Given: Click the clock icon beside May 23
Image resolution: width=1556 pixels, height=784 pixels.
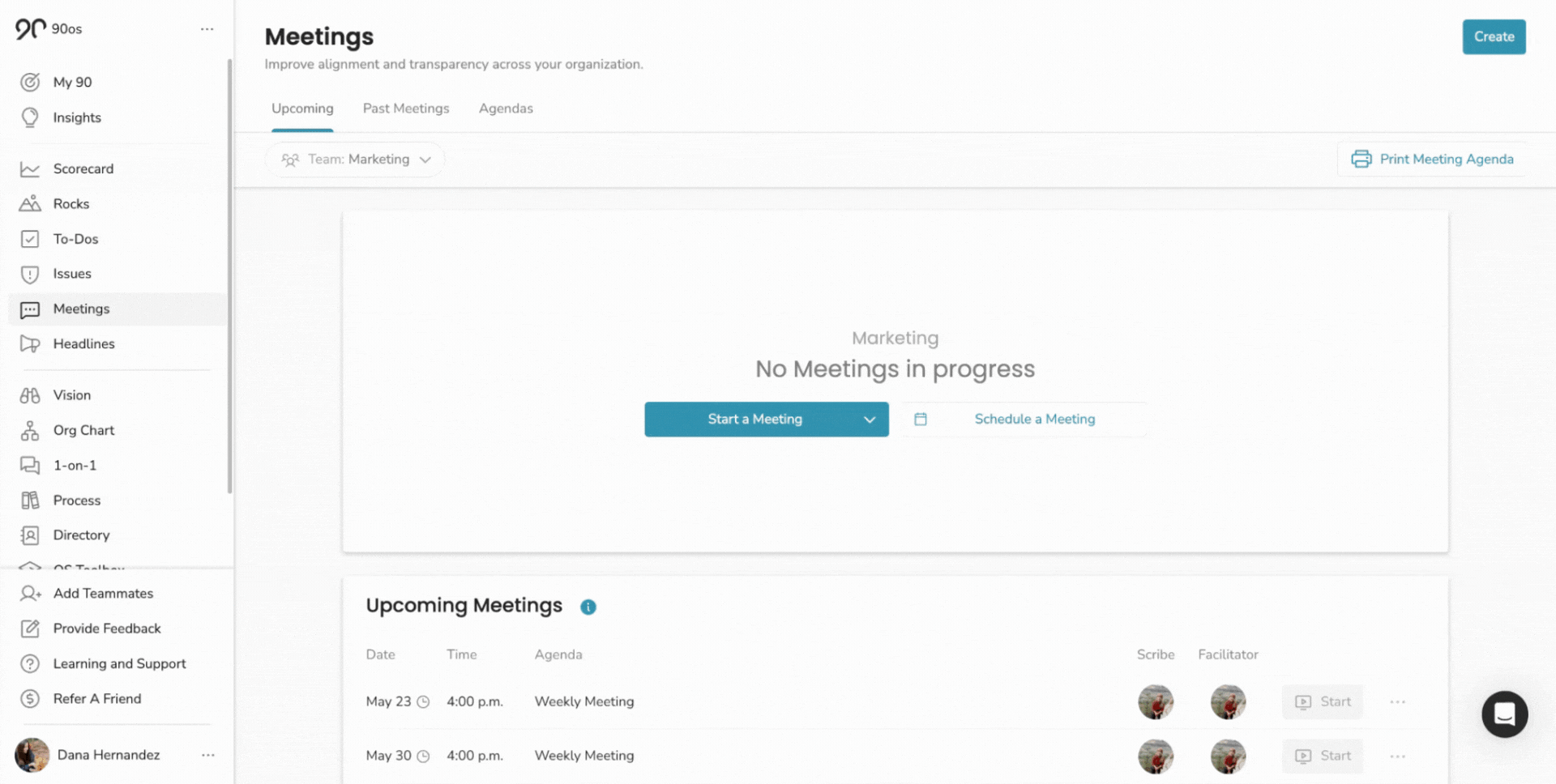Looking at the screenshot, I should (423, 702).
